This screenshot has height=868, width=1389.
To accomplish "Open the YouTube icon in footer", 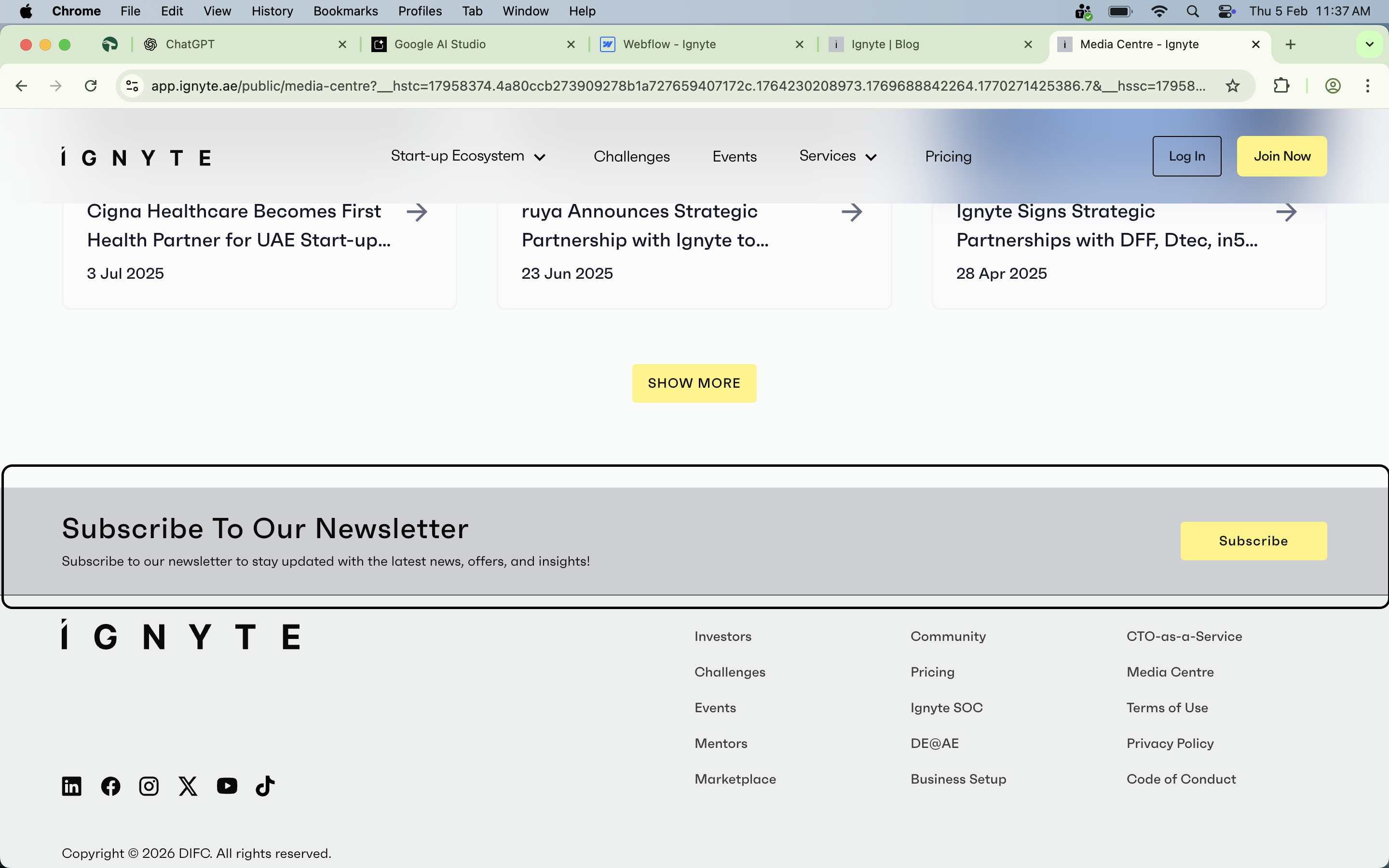I will click(227, 786).
